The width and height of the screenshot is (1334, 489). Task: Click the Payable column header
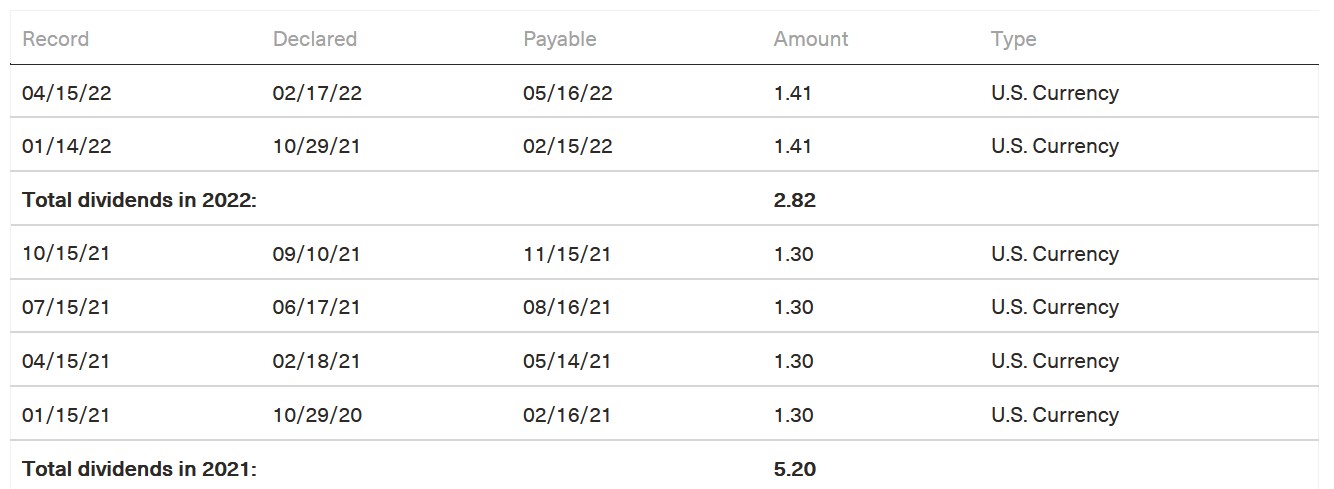[559, 39]
